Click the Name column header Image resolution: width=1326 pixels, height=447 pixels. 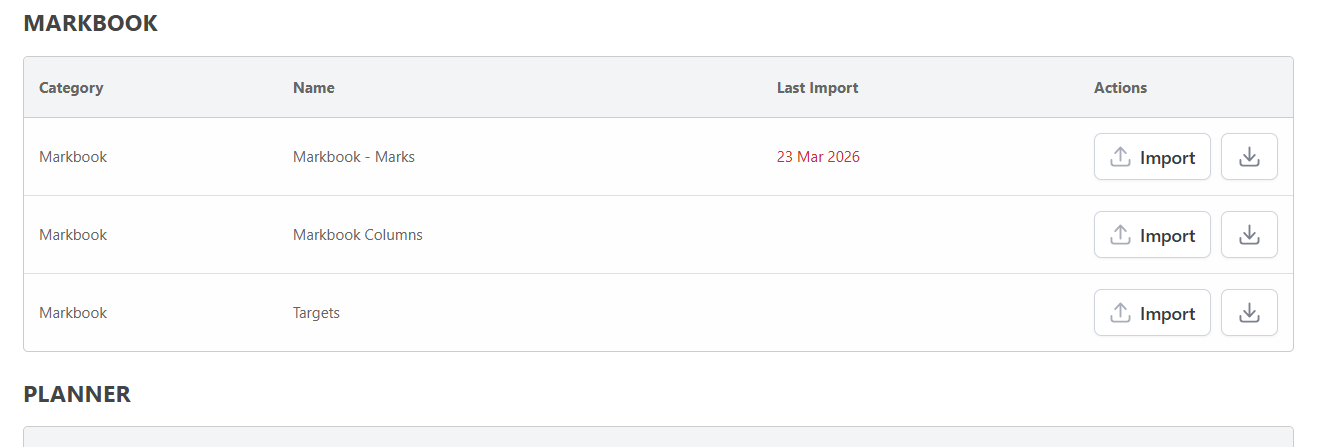tap(313, 88)
